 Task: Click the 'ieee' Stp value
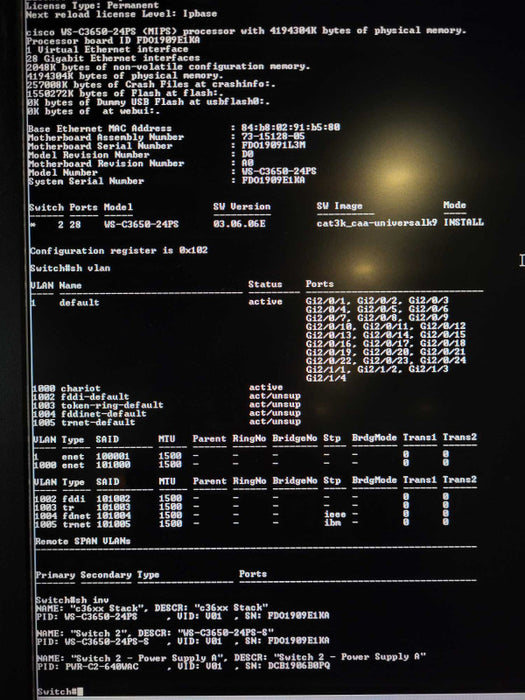click(335, 514)
